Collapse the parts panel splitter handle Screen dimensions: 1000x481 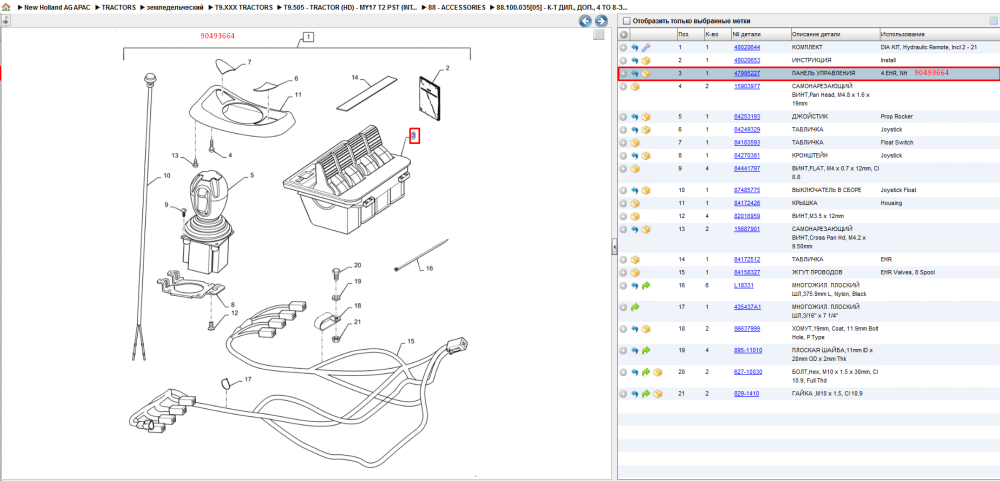tap(614, 246)
